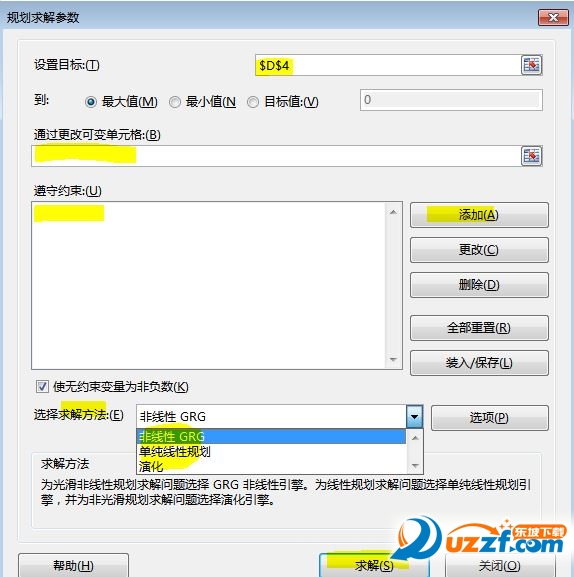Image resolution: width=574 pixels, height=577 pixels.
Task: Select the 目标值(V) radio button
Action: click(x=253, y=102)
